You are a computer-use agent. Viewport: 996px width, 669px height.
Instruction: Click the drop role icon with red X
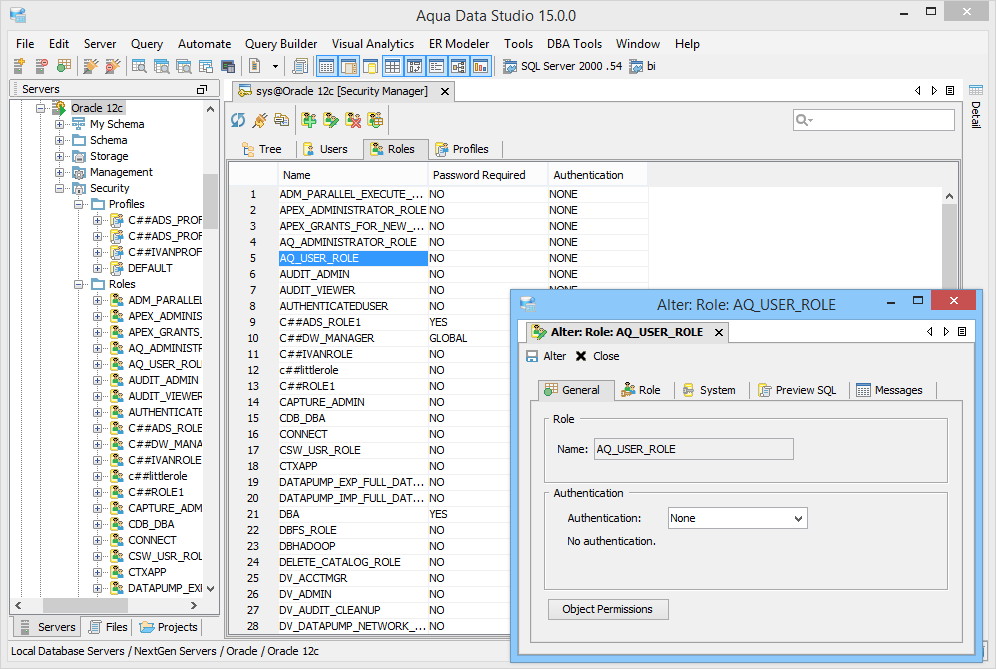click(x=353, y=120)
